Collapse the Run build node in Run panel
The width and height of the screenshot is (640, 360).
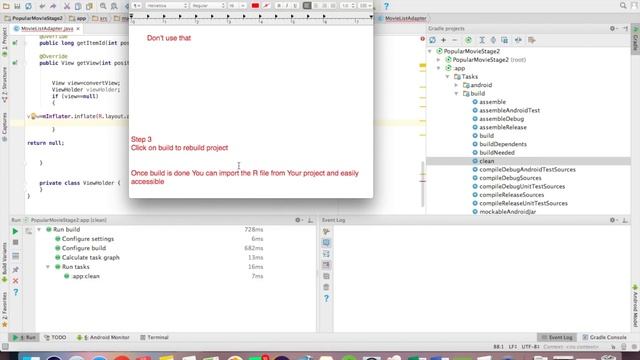[x=39, y=229]
